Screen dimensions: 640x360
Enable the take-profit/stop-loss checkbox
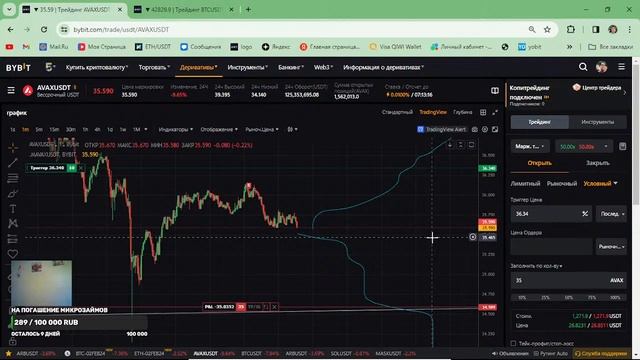(x=513, y=344)
